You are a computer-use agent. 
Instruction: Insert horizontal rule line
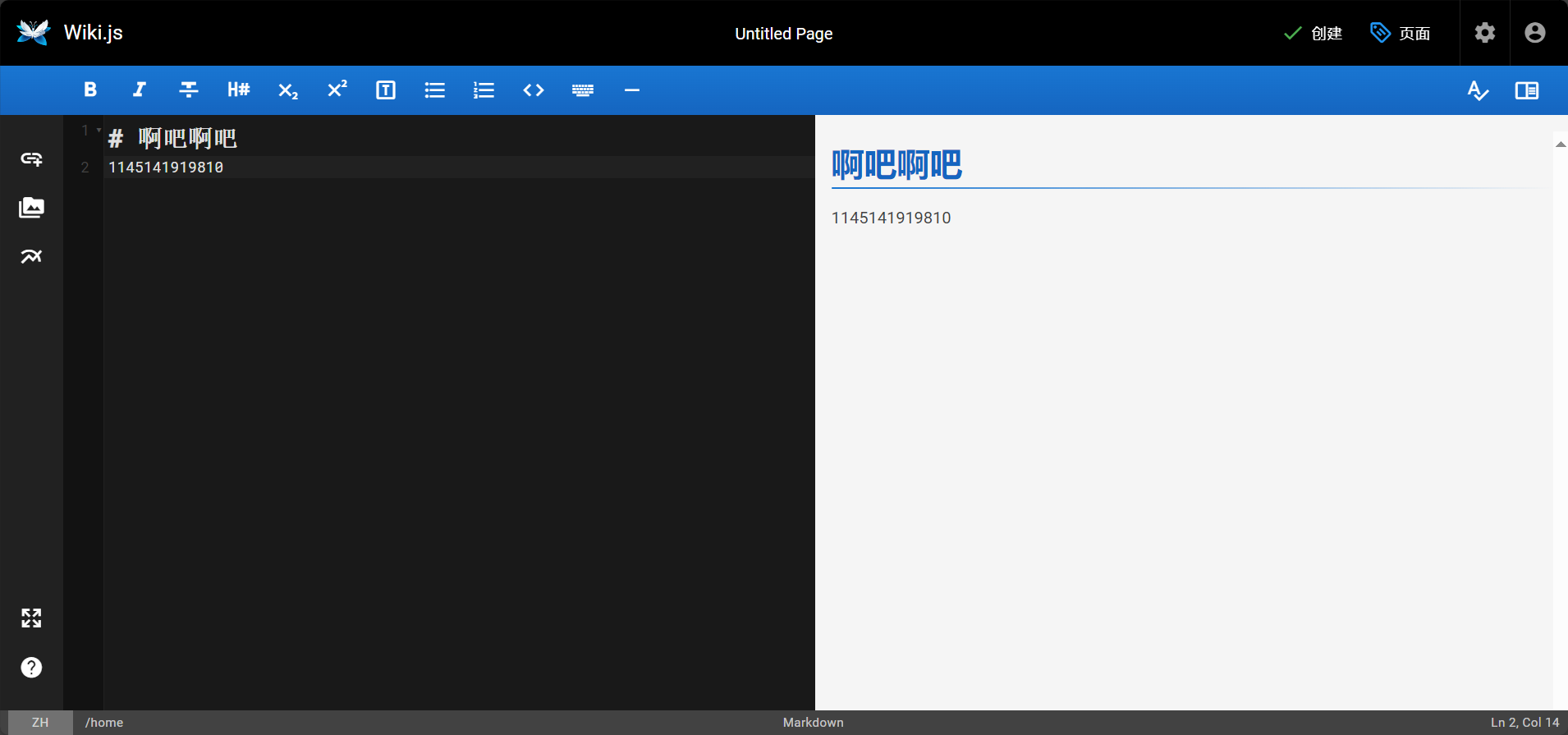click(632, 90)
